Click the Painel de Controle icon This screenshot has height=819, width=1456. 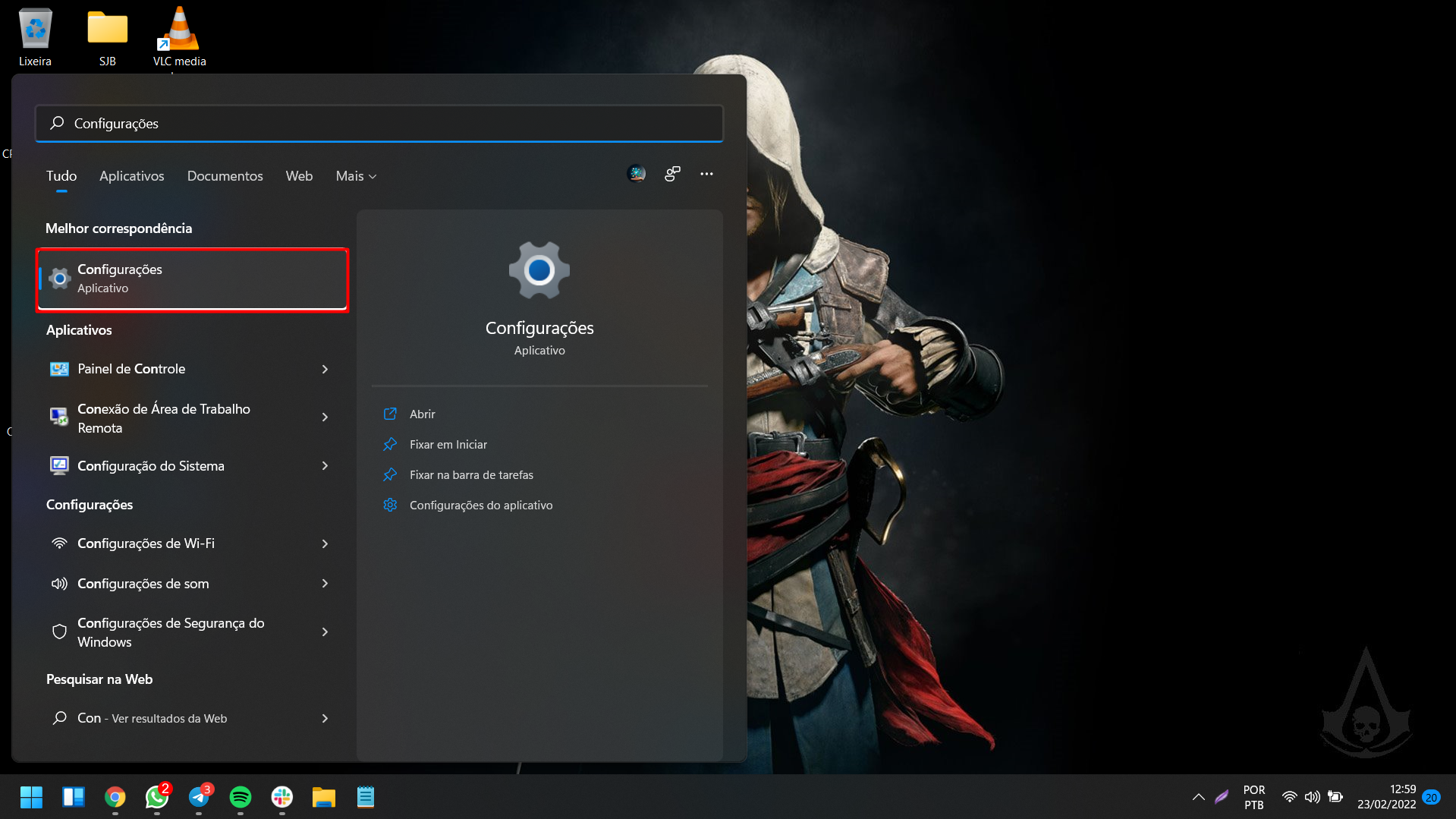[x=59, y=369]
